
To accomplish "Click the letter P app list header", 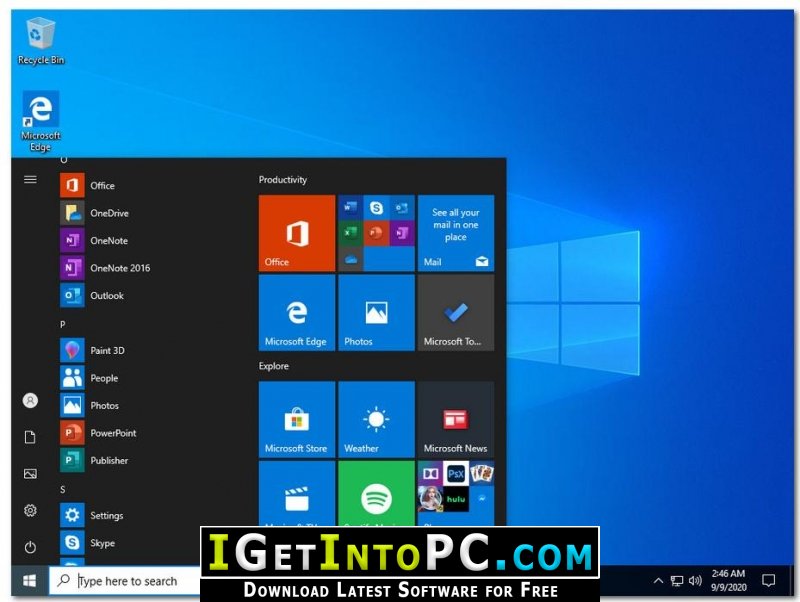I will [62, 324].
